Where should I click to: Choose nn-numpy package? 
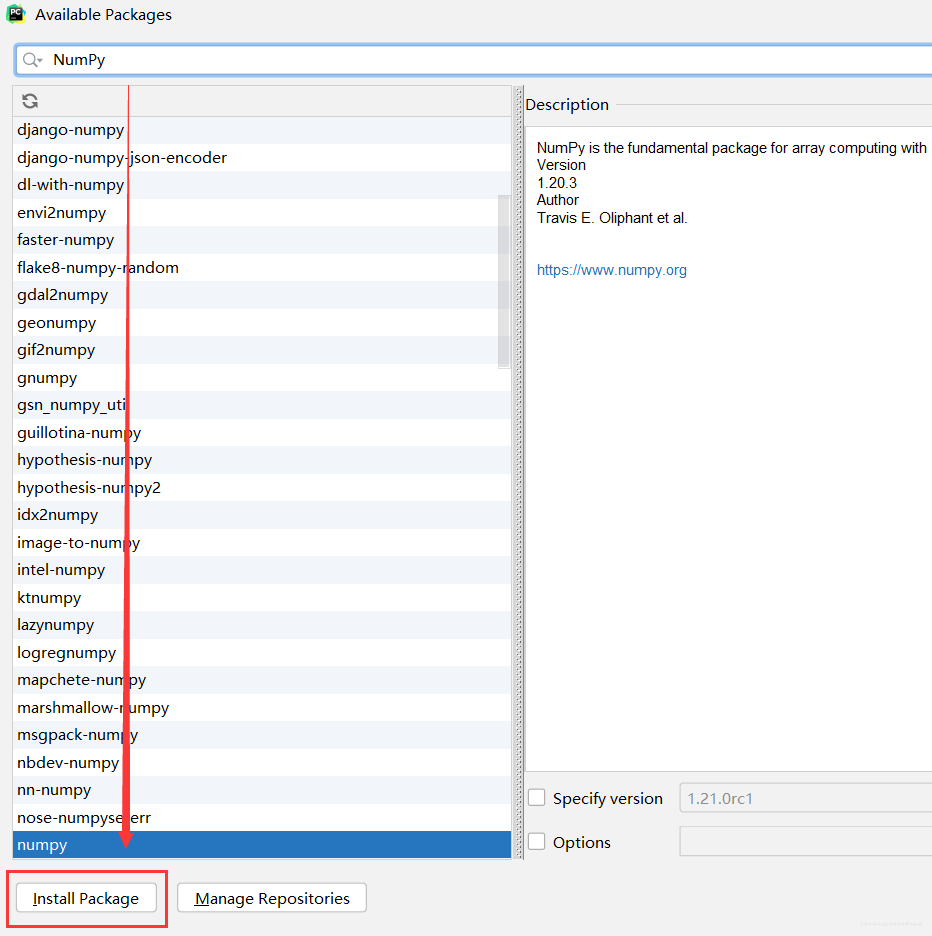[x=262, y=789]
